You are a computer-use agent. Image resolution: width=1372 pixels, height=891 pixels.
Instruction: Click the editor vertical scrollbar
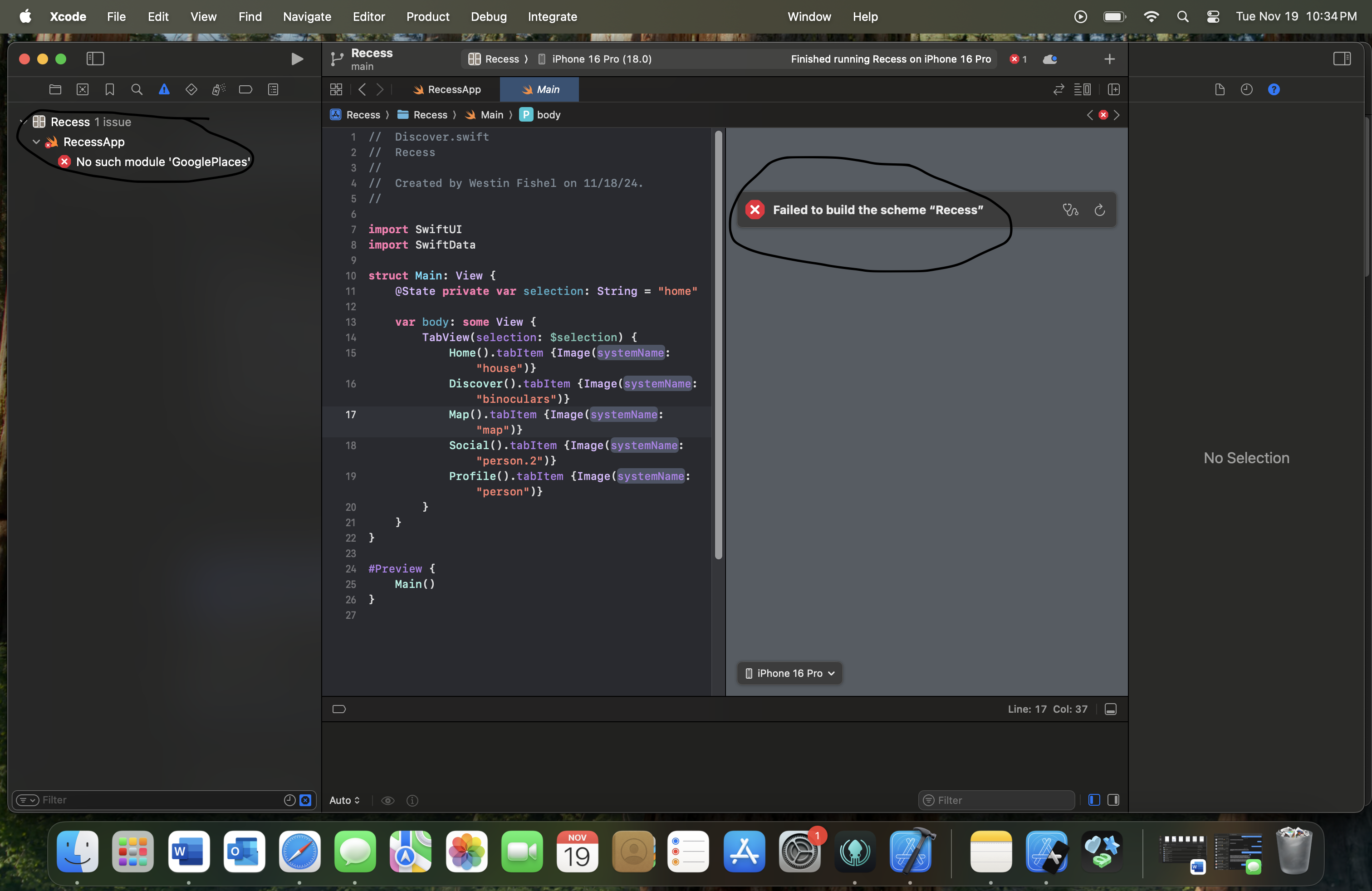(x=718, y=345)
